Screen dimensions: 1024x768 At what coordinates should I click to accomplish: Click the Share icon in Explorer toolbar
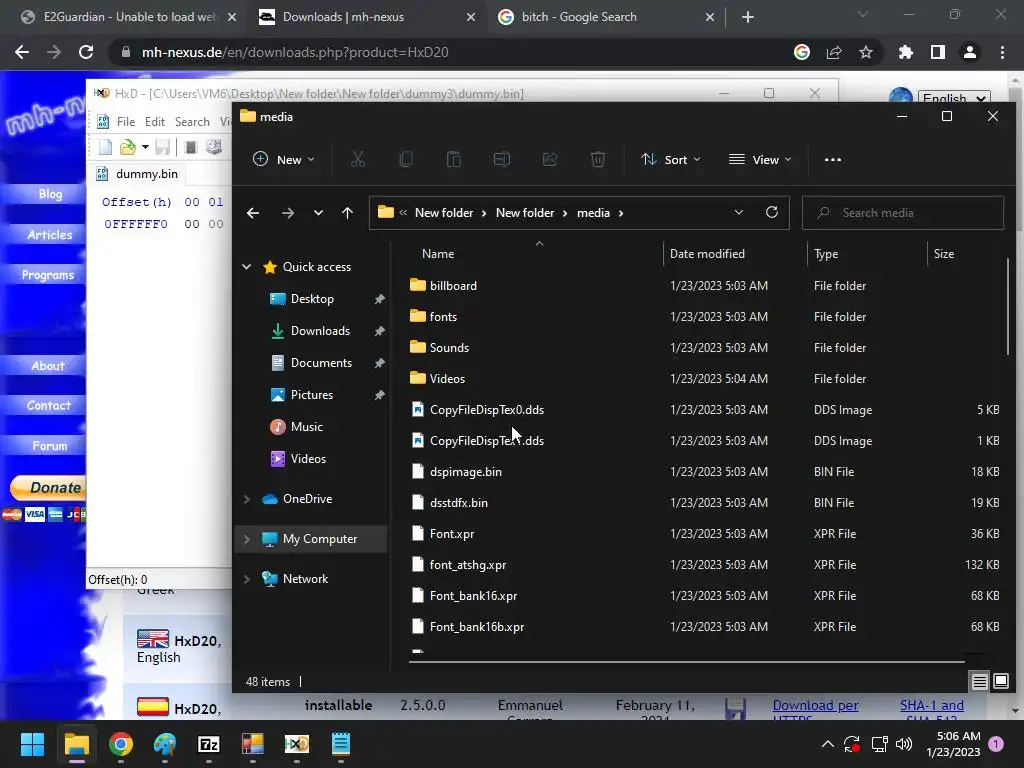(550, 159)
